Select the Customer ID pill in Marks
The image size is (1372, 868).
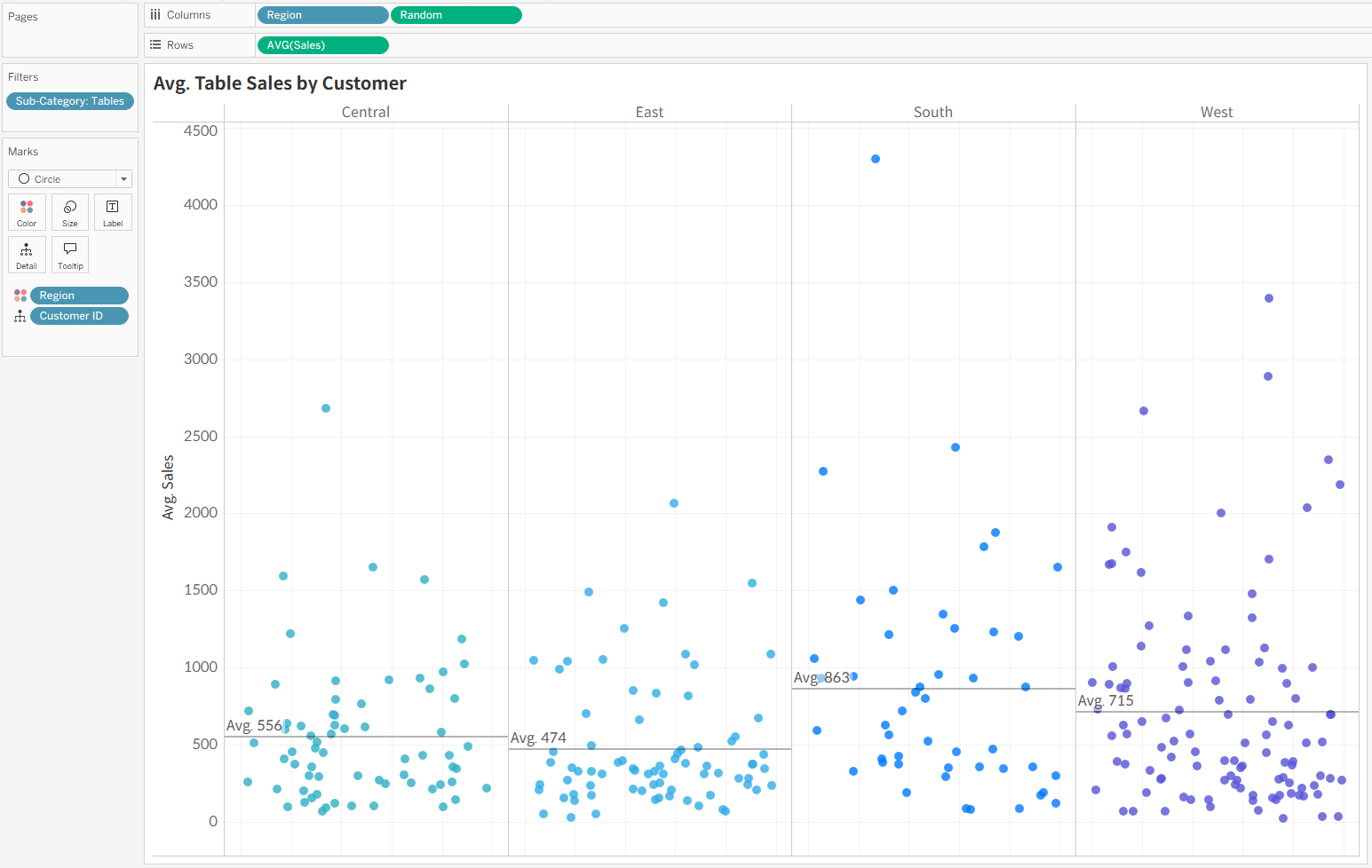(x=79, y=316)
